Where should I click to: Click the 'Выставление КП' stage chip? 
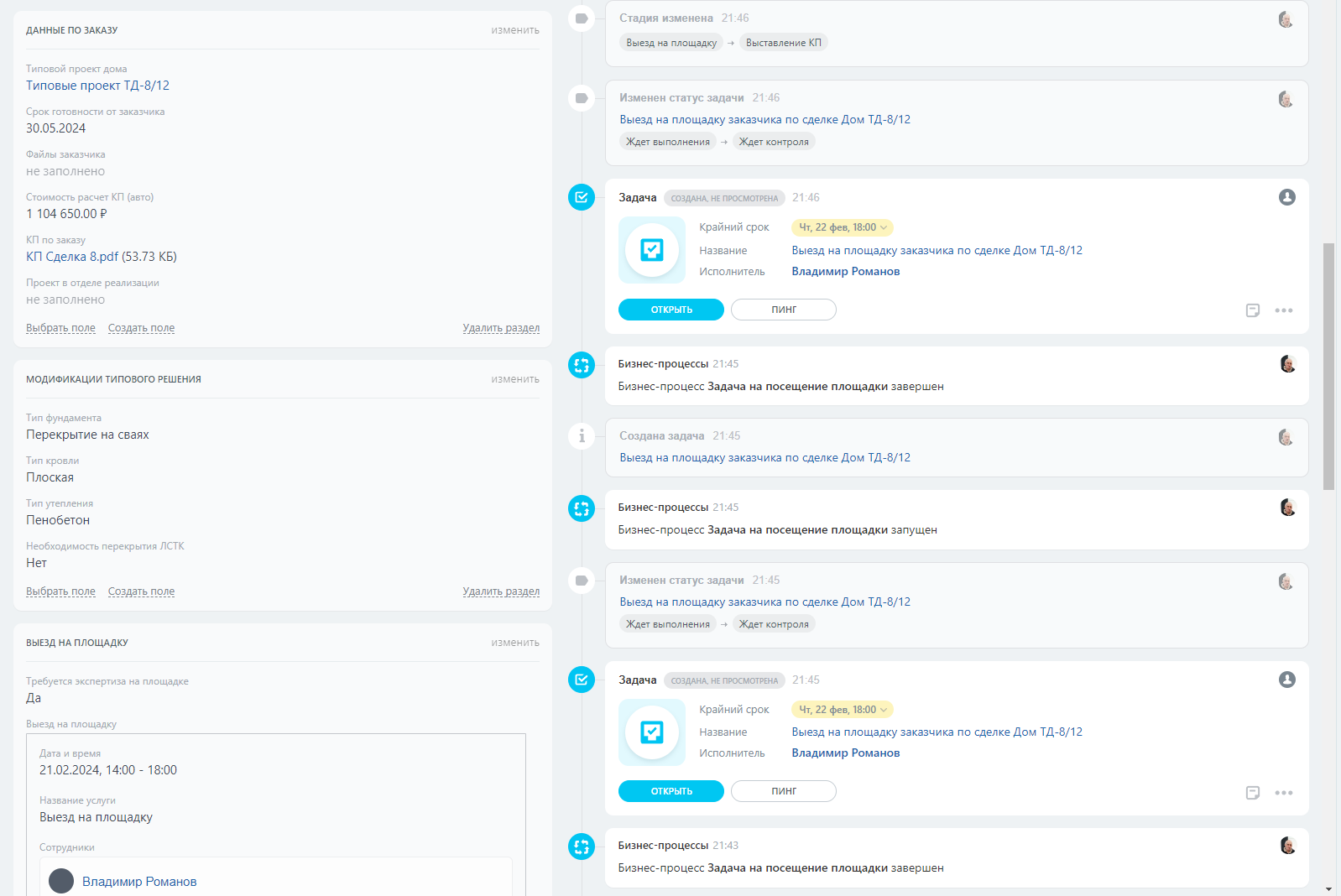click(784, 43)
